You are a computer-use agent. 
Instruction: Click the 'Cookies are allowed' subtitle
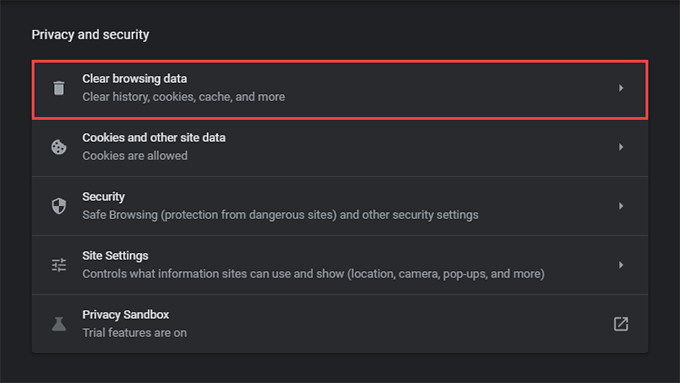(135, 156)
